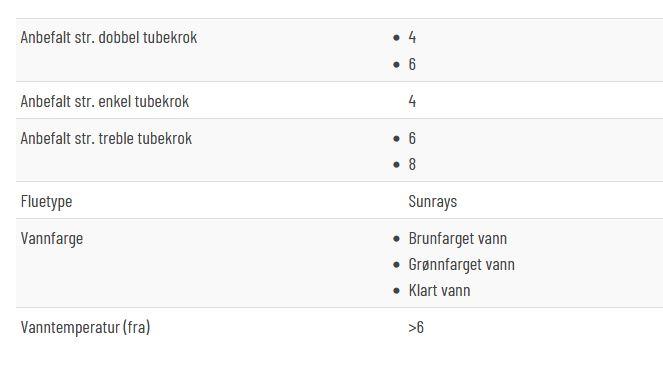This screenshot has width=663, height=365.
Task: Select value 6 under dobbel tubekrok
Action: (412, 64)
